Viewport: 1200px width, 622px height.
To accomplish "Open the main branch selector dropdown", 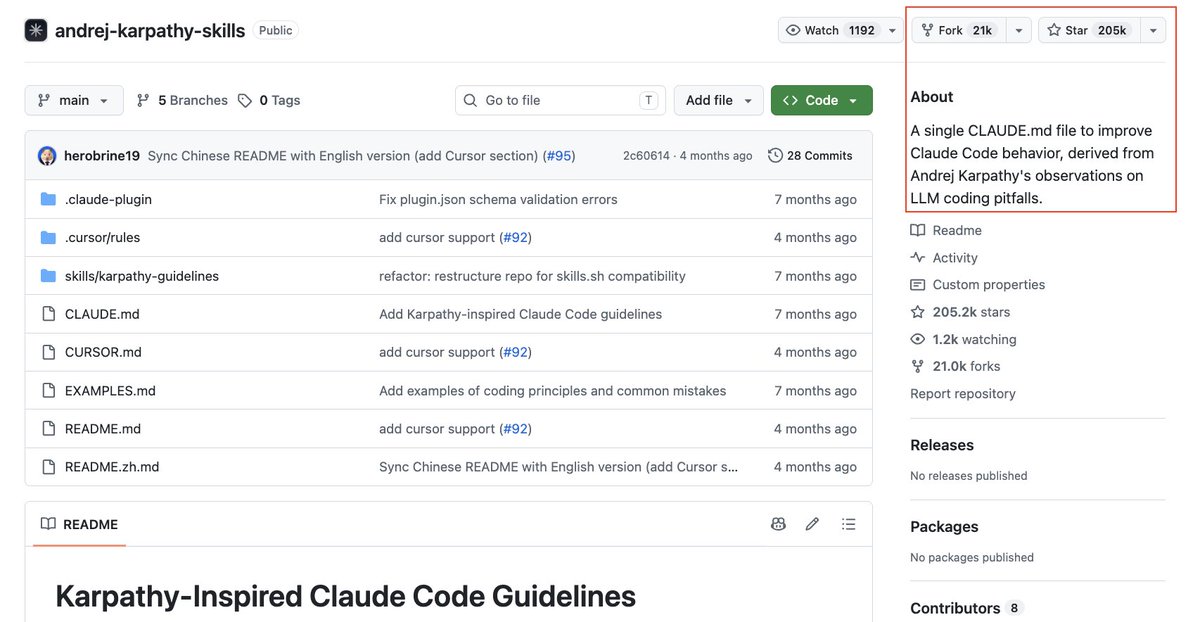I will 74,100.
